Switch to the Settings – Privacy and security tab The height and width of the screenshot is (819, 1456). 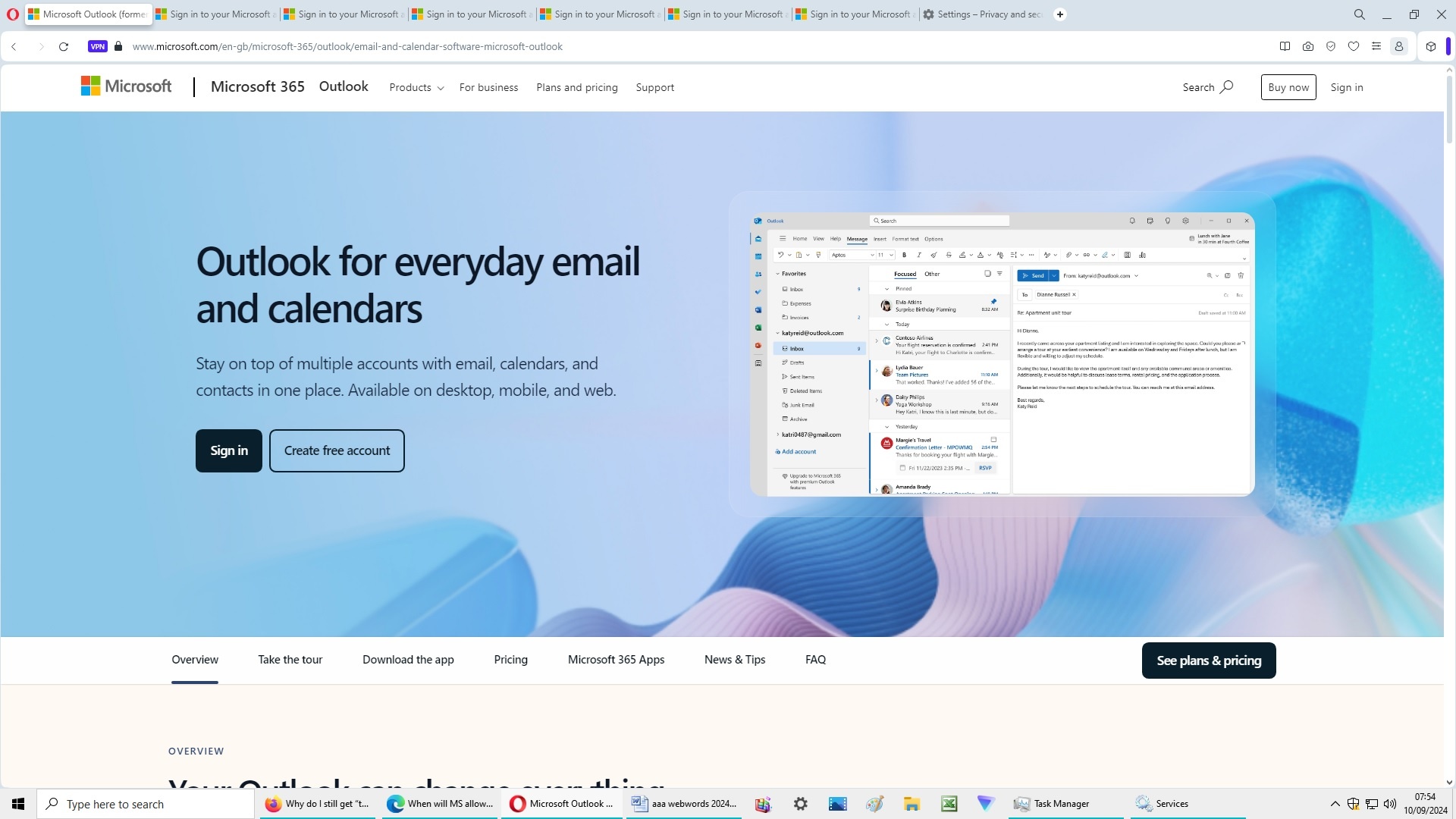click(983, 14)
